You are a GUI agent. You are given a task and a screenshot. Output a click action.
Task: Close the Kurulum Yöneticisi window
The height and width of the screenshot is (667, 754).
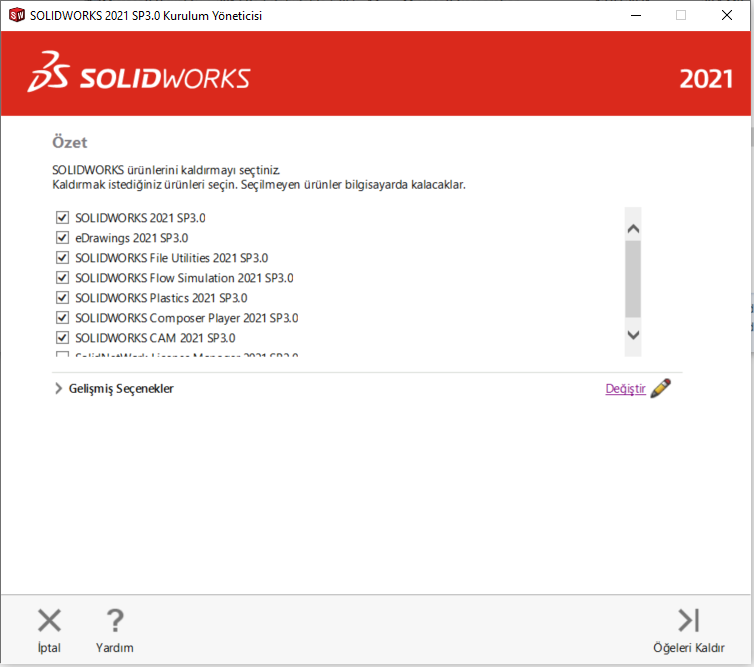[x=726, y=15]
